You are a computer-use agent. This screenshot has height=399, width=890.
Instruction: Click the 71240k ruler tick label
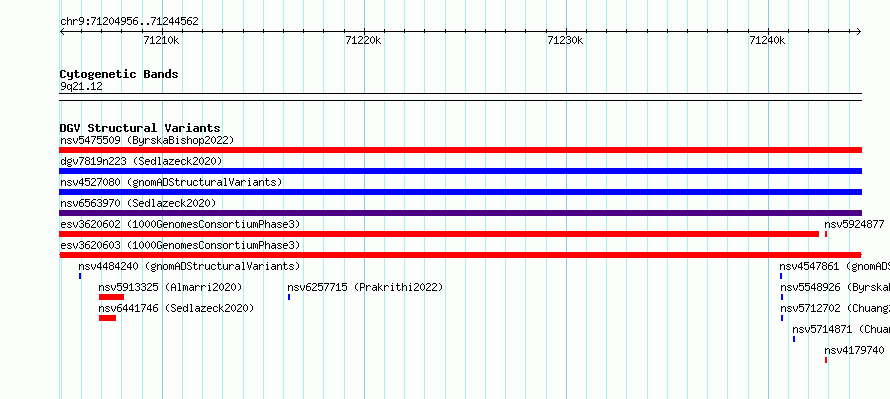[x=767, y=40]
